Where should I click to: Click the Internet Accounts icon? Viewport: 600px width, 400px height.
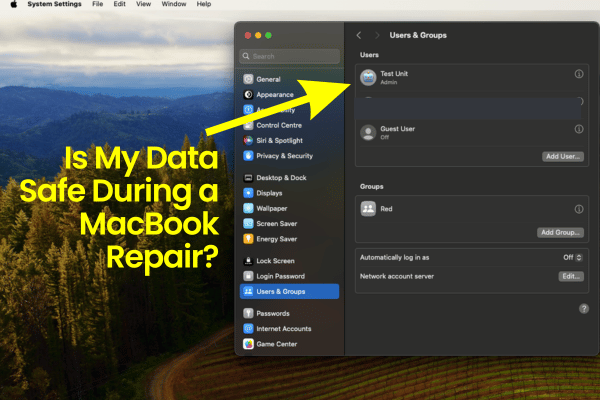tap(248, 328)
